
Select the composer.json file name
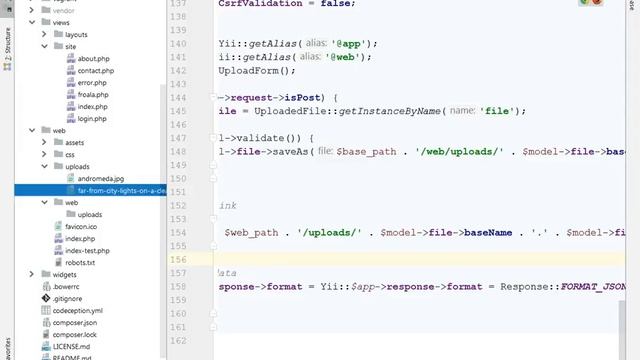(x=75, y=322)
